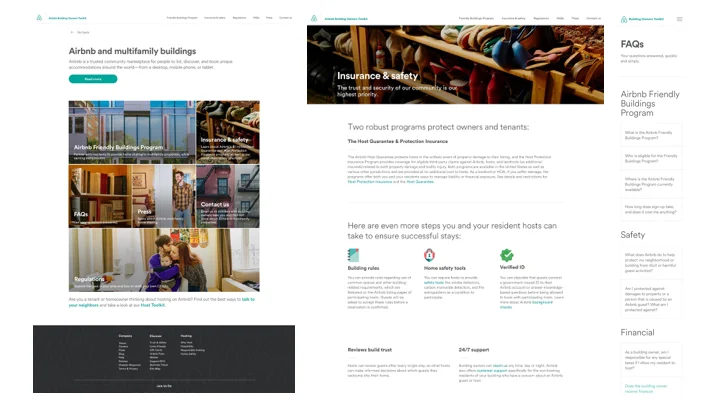
Task: Open the Insurance & safety tile
Action: [x=228, y=132]
